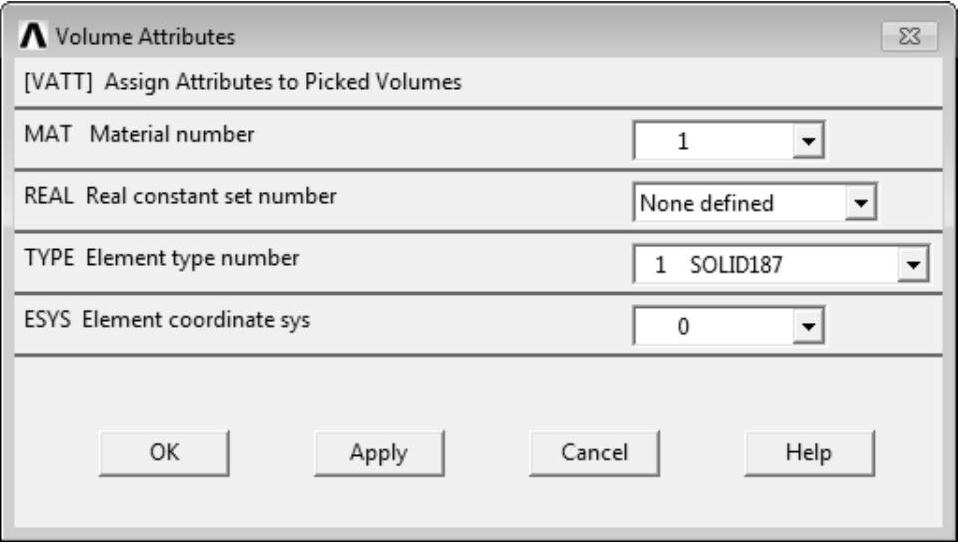Click the 'MAT Material number' label
Screen dimensions: 958x543
pyautogui.click(x=139, y=135)
